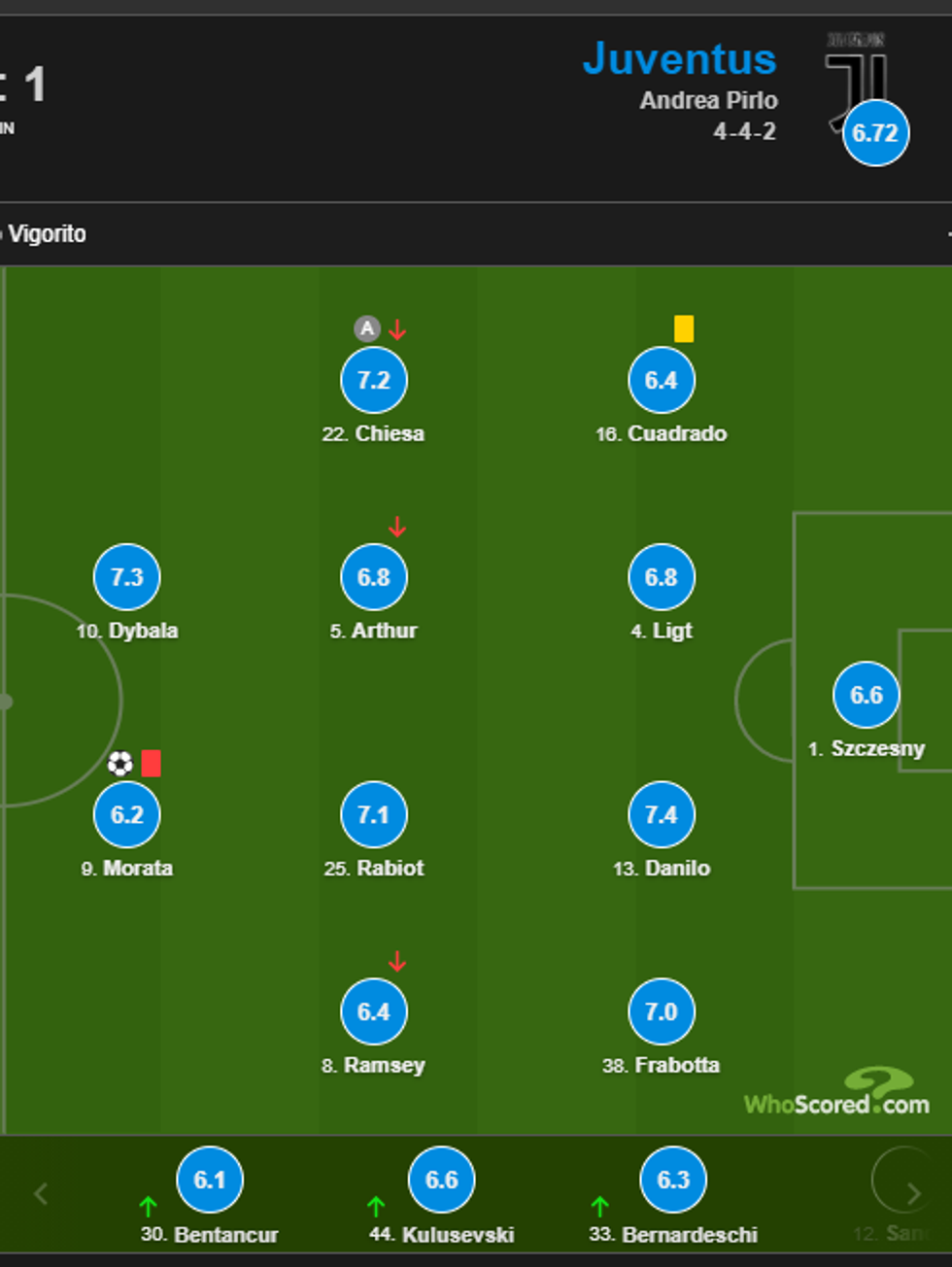The image size is (952, 1267).
Task: Click Chiesa's assist "A" badge
Action: 366,328
